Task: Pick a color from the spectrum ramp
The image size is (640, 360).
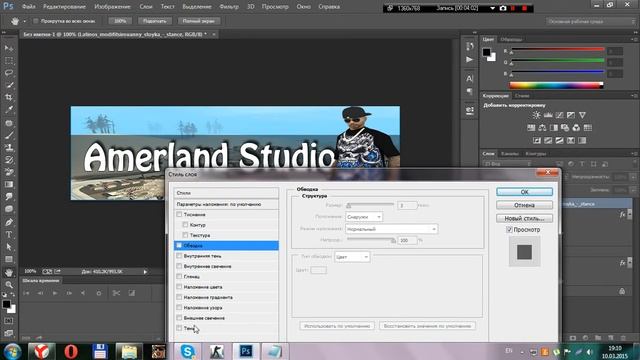Action: tap(556, 85)
